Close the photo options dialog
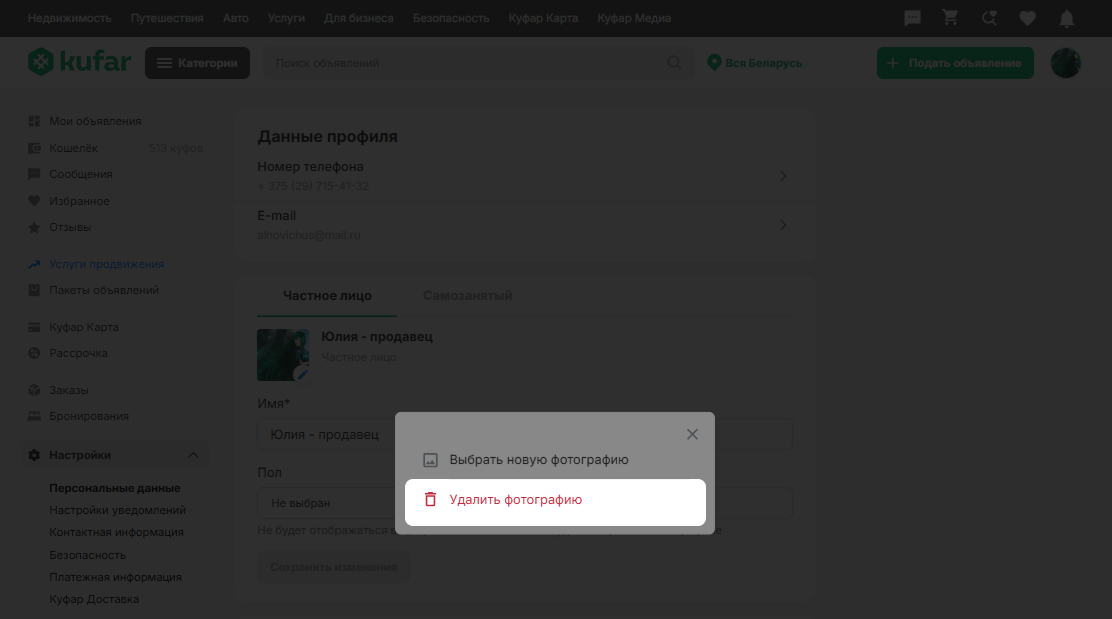 point(692,434)
